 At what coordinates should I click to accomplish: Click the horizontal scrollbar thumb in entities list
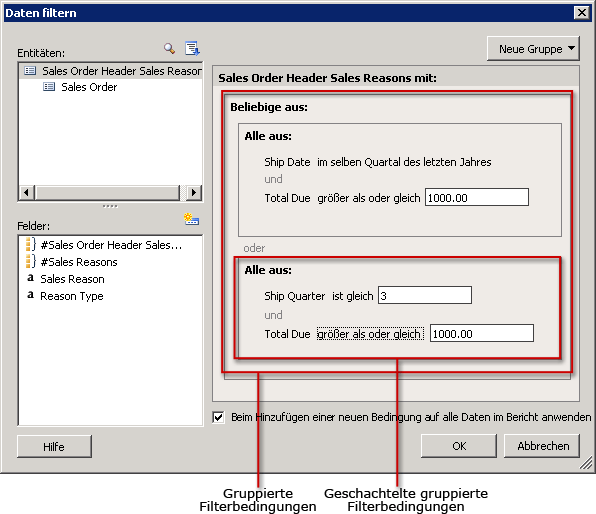(107, 192)
